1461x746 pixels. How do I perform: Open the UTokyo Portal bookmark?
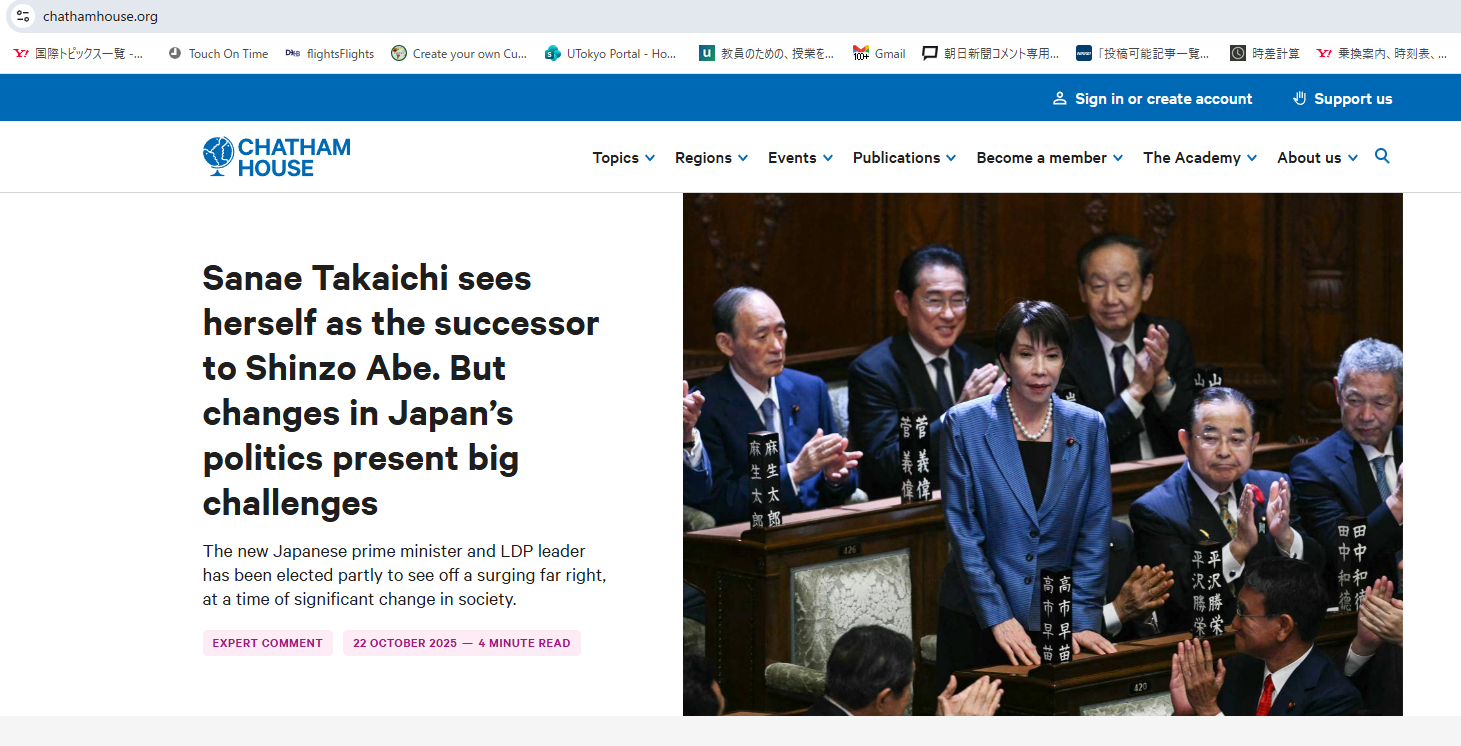[610, 54]
